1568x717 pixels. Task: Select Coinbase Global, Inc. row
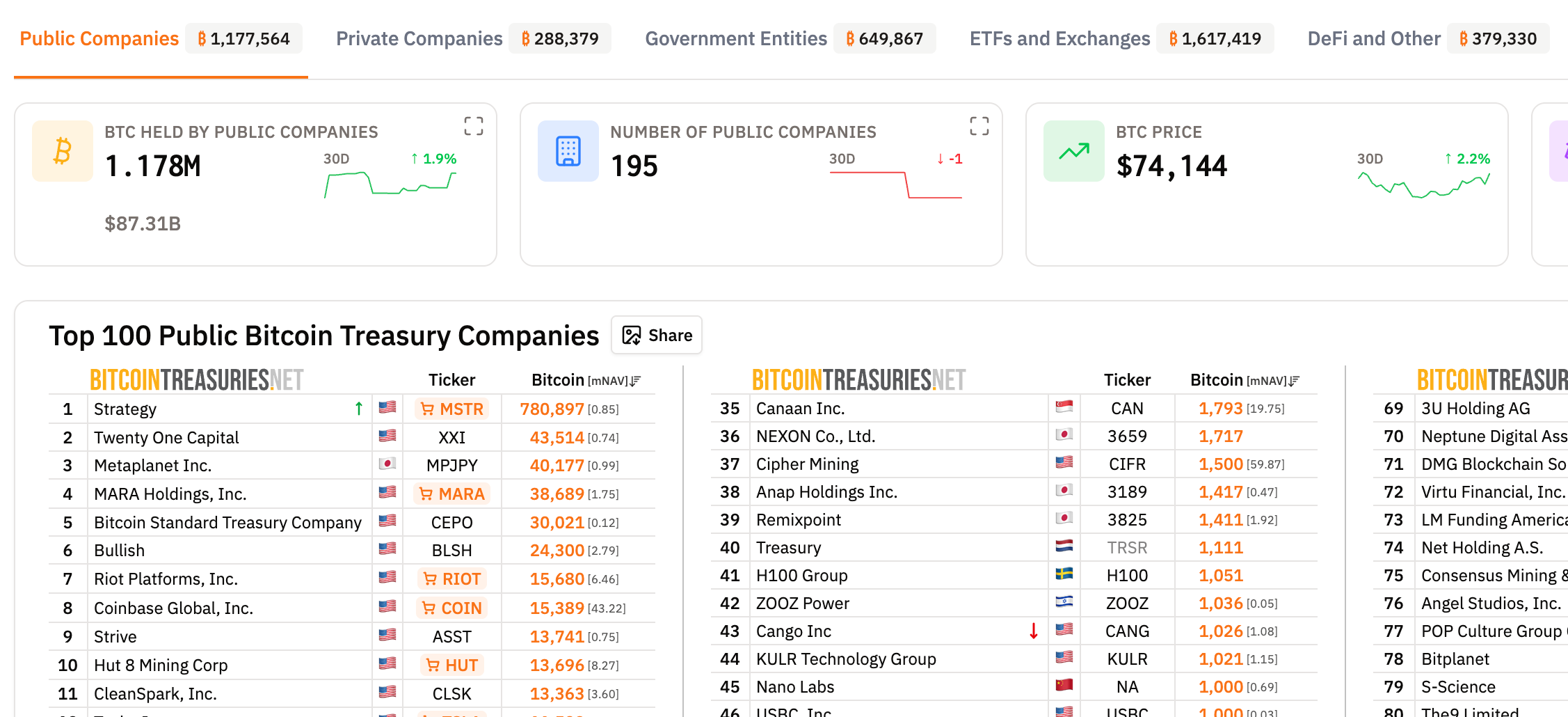[352, 608]
